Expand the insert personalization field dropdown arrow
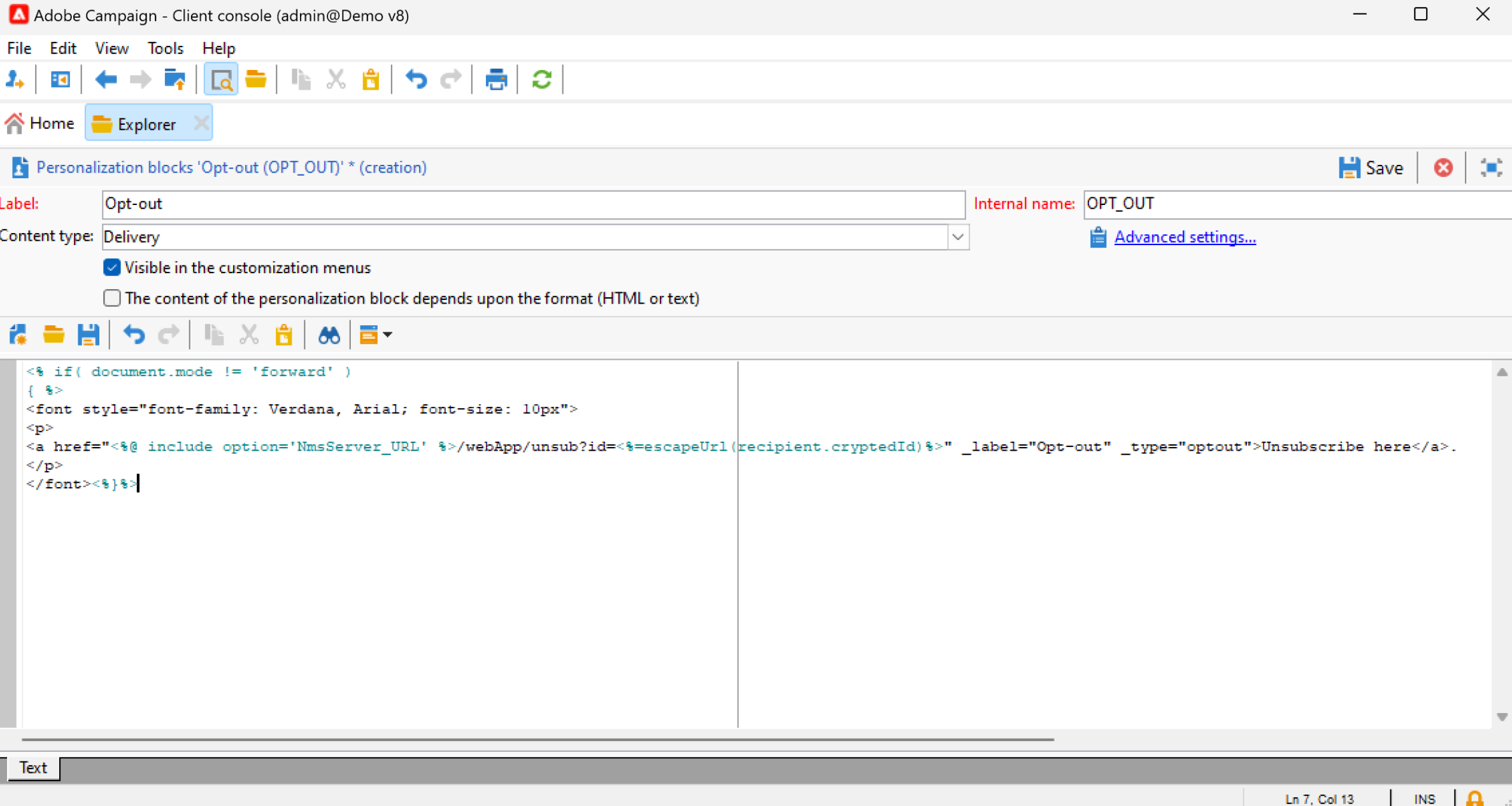Screen dimensions: 1512x806 388,335
